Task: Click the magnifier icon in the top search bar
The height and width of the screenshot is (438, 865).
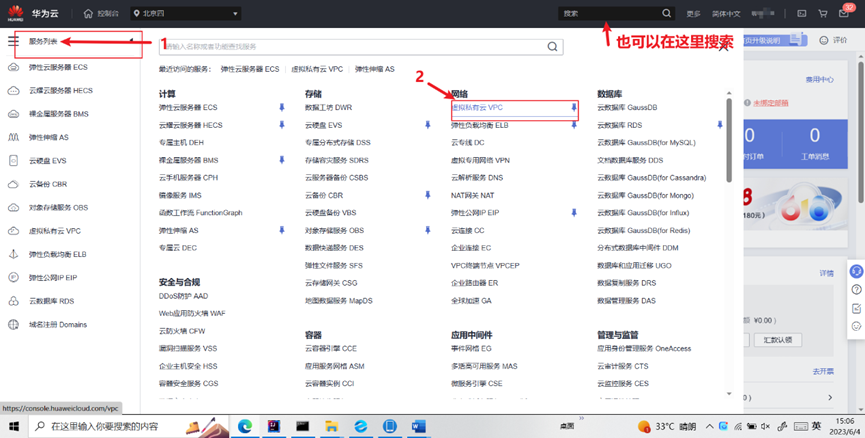Action: tap(666, 13)
